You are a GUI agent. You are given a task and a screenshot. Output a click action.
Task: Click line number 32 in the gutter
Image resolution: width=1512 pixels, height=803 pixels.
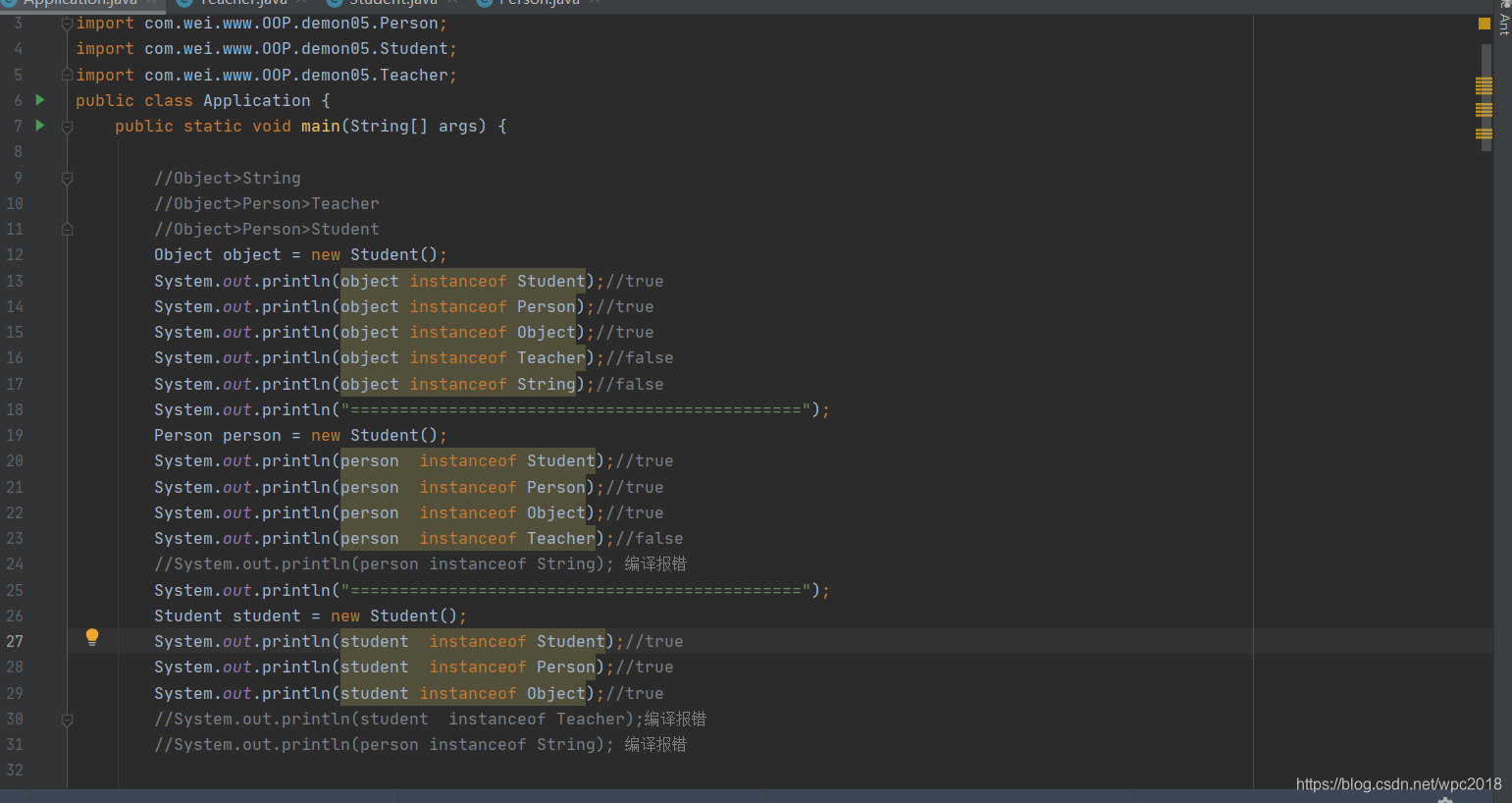(15, 771)
